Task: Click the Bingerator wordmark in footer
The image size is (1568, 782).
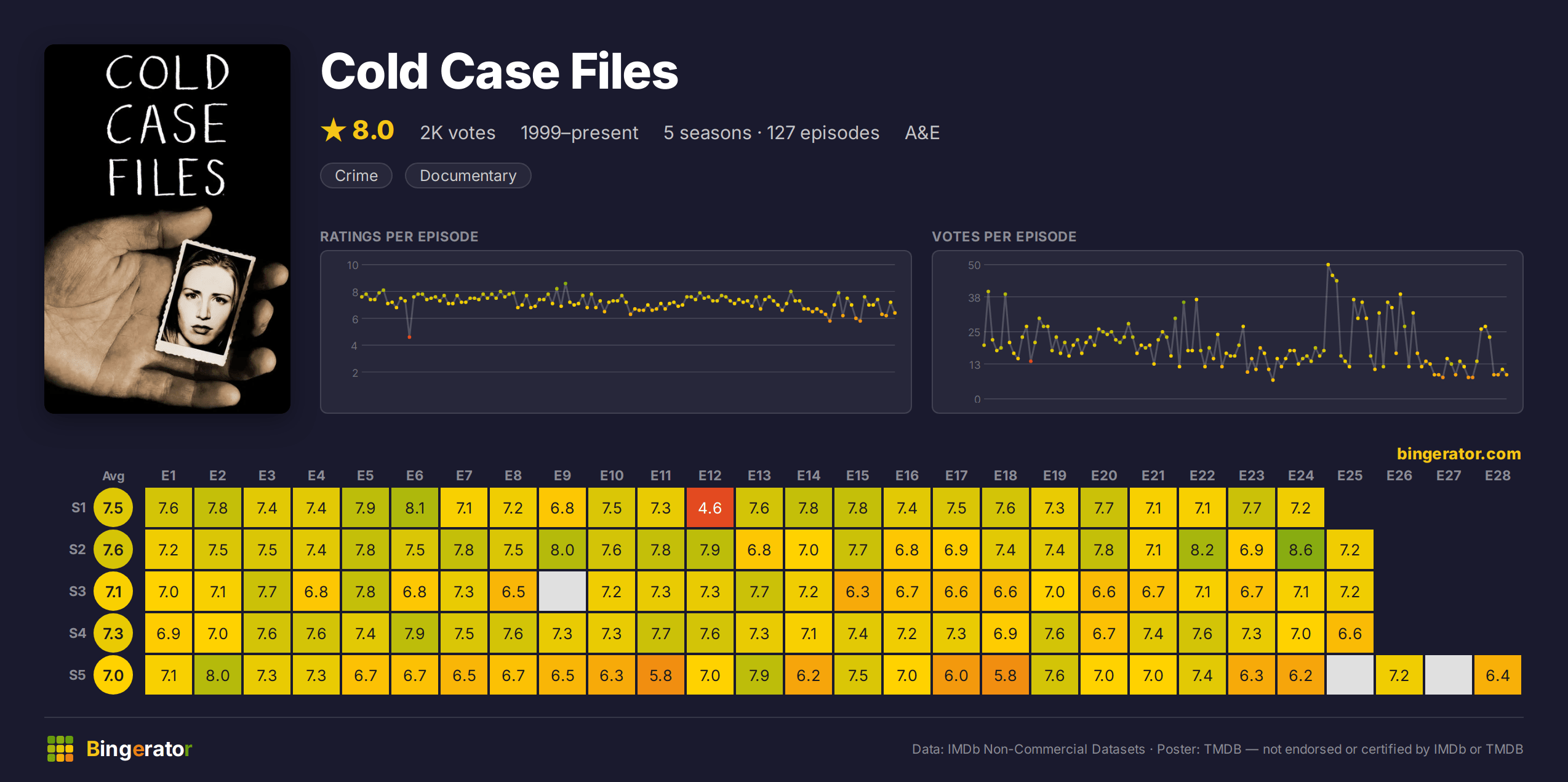Action: [139, 749]
